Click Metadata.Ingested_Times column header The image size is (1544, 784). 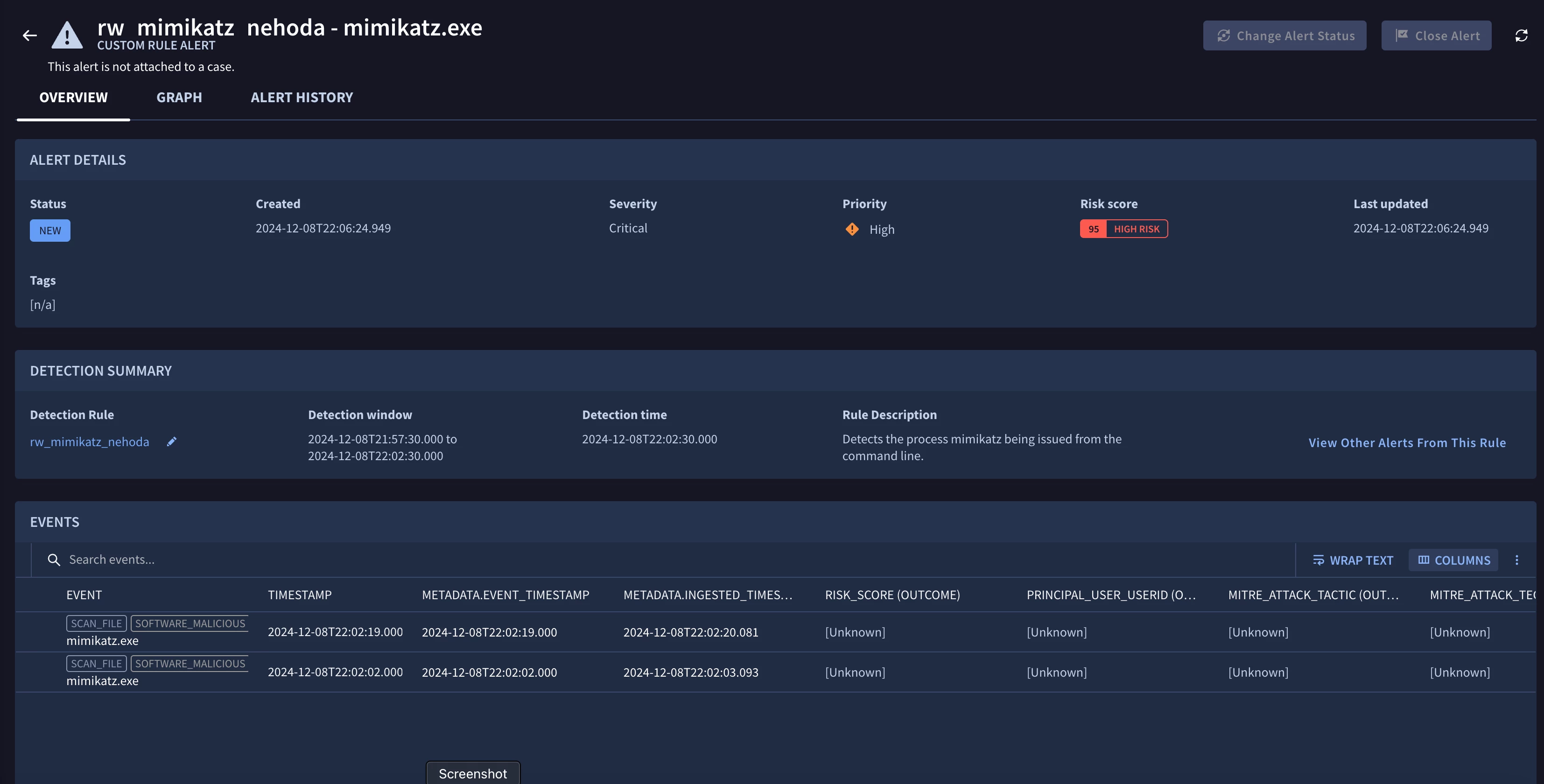pos(708,595)
